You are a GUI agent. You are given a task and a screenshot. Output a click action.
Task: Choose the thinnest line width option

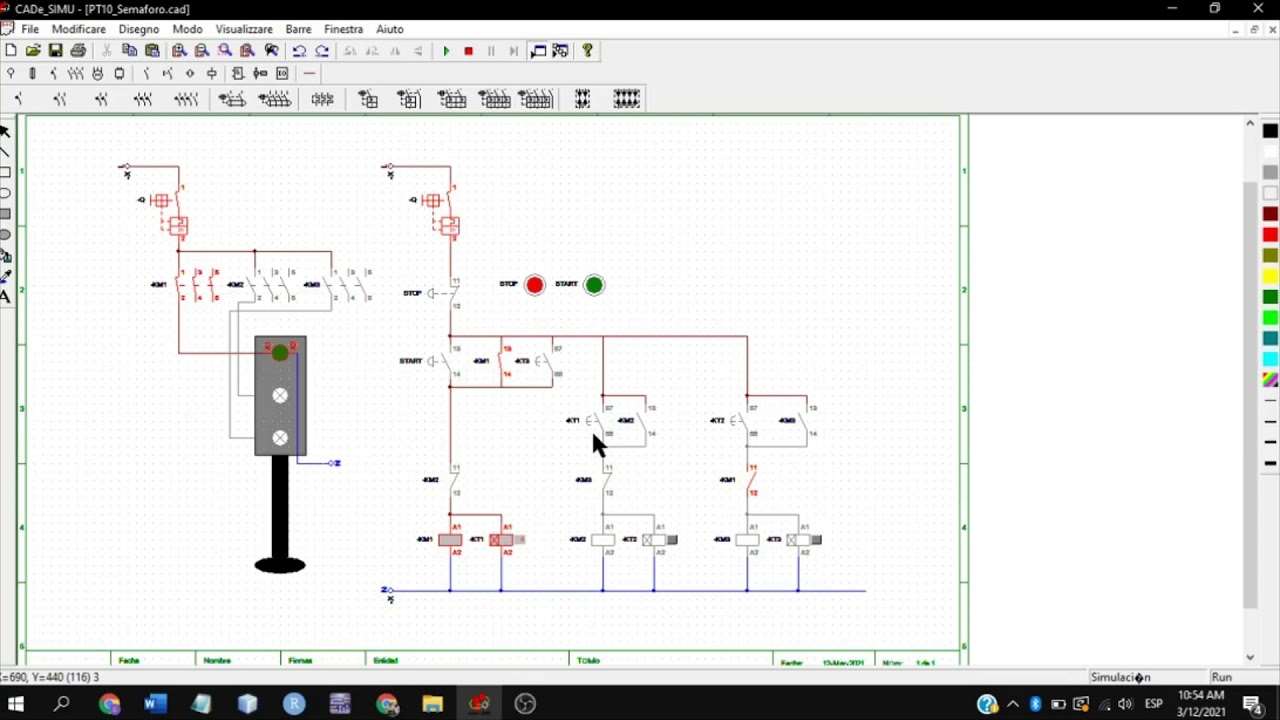pos(1270,401)
